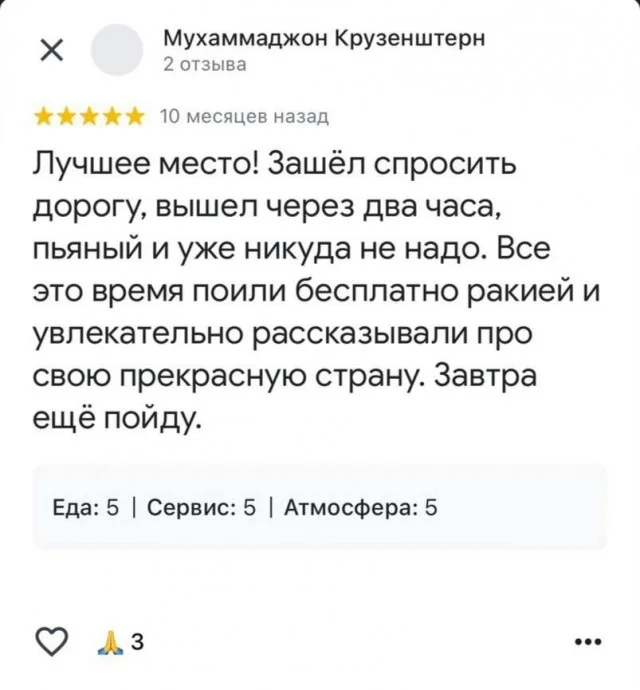Click the fourth rating star
Viewport: 640px width, 690px height.
click(111, 118)
